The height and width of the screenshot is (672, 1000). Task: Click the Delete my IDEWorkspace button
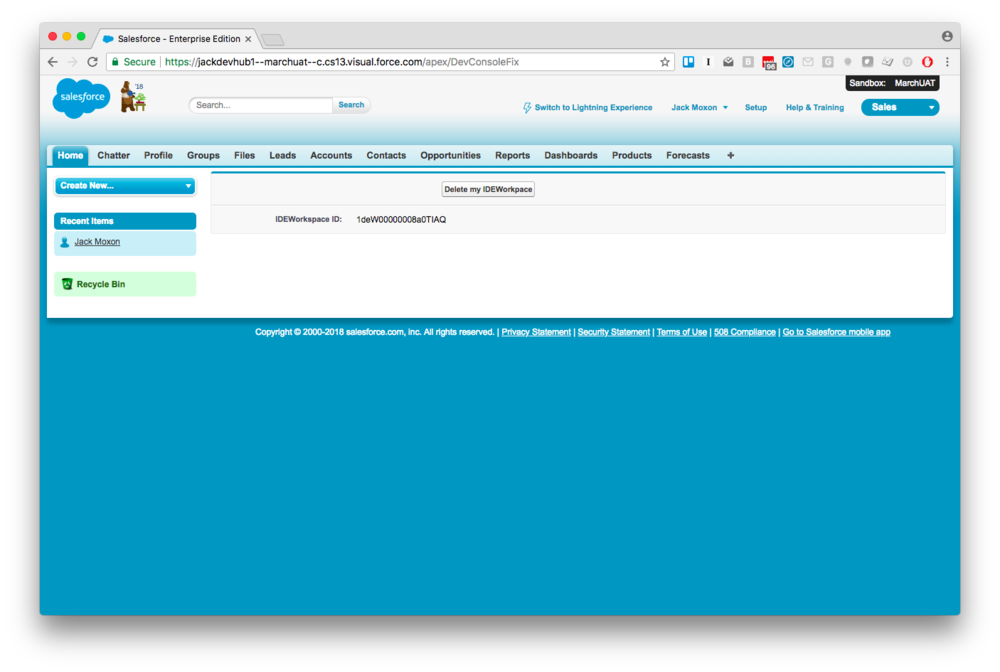pos(488,189)
